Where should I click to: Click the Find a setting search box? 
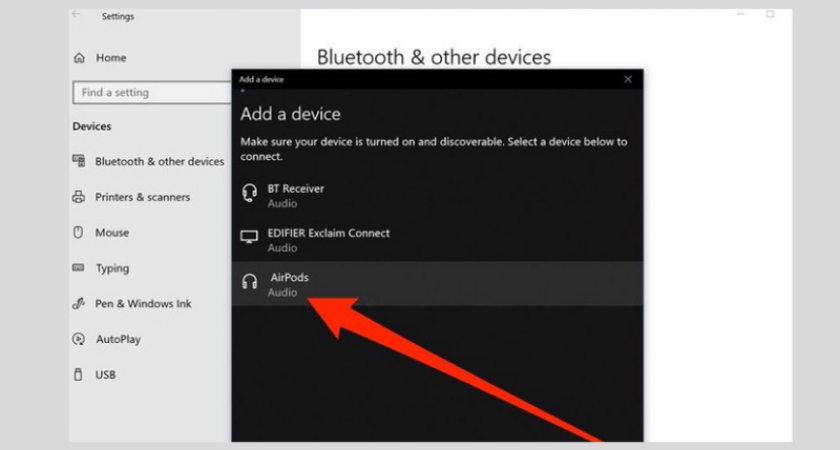click(152, 92)
